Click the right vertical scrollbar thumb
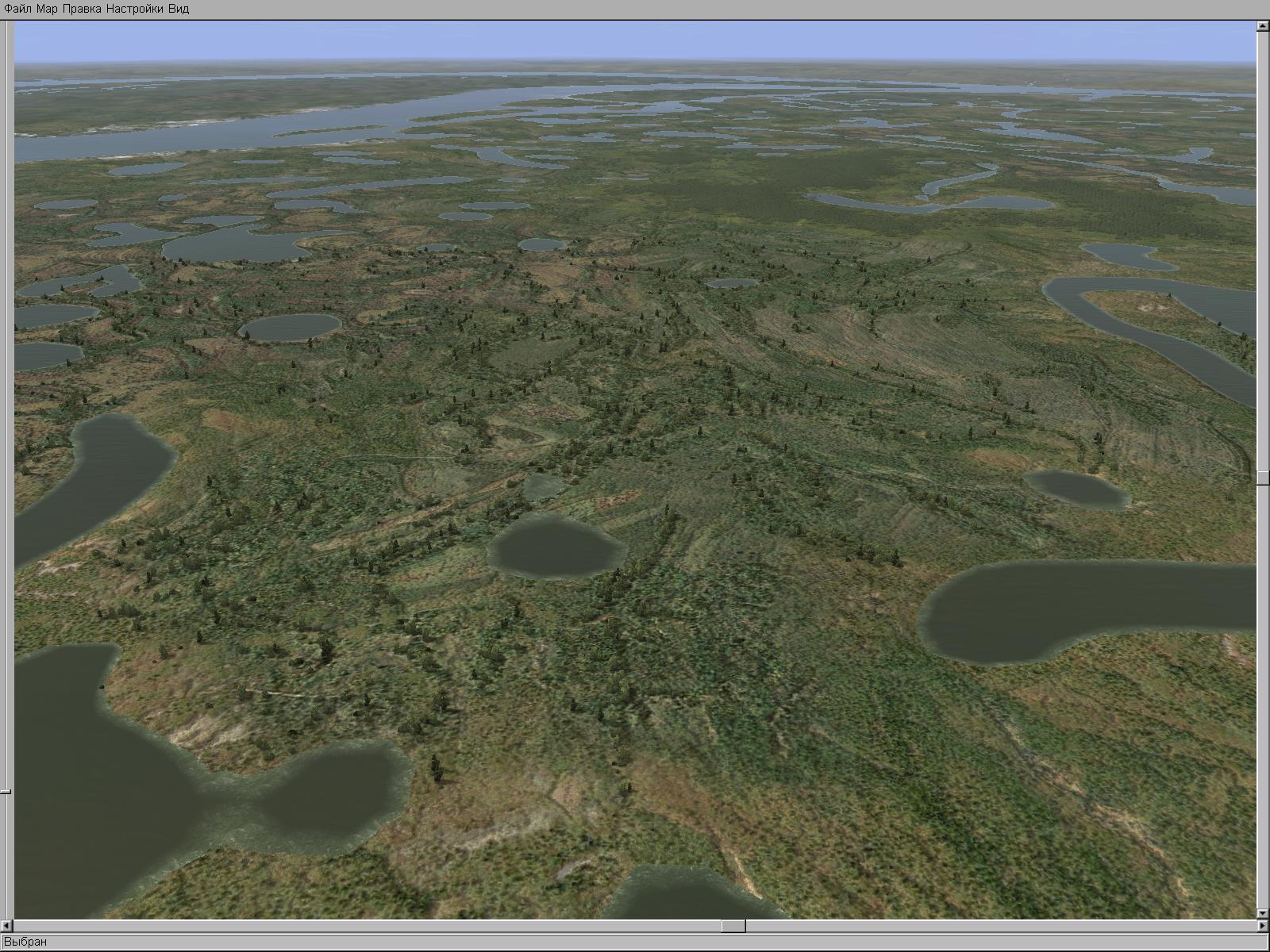The width and height of the screenshot is (1270, 952). point(1263,478)
